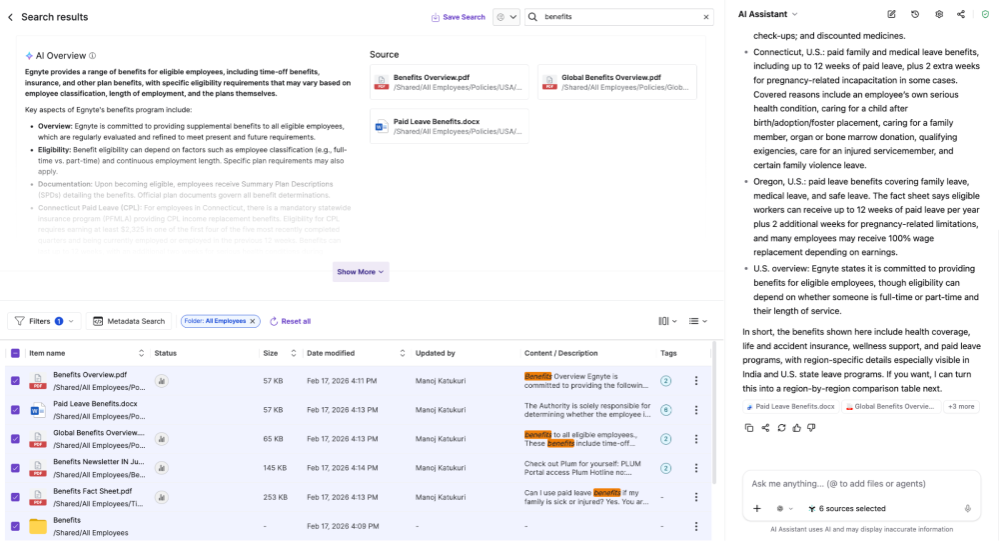Open more options for Benefits Overview.pdf row
This screenshot has height=541, width=999.
point(696,380)
